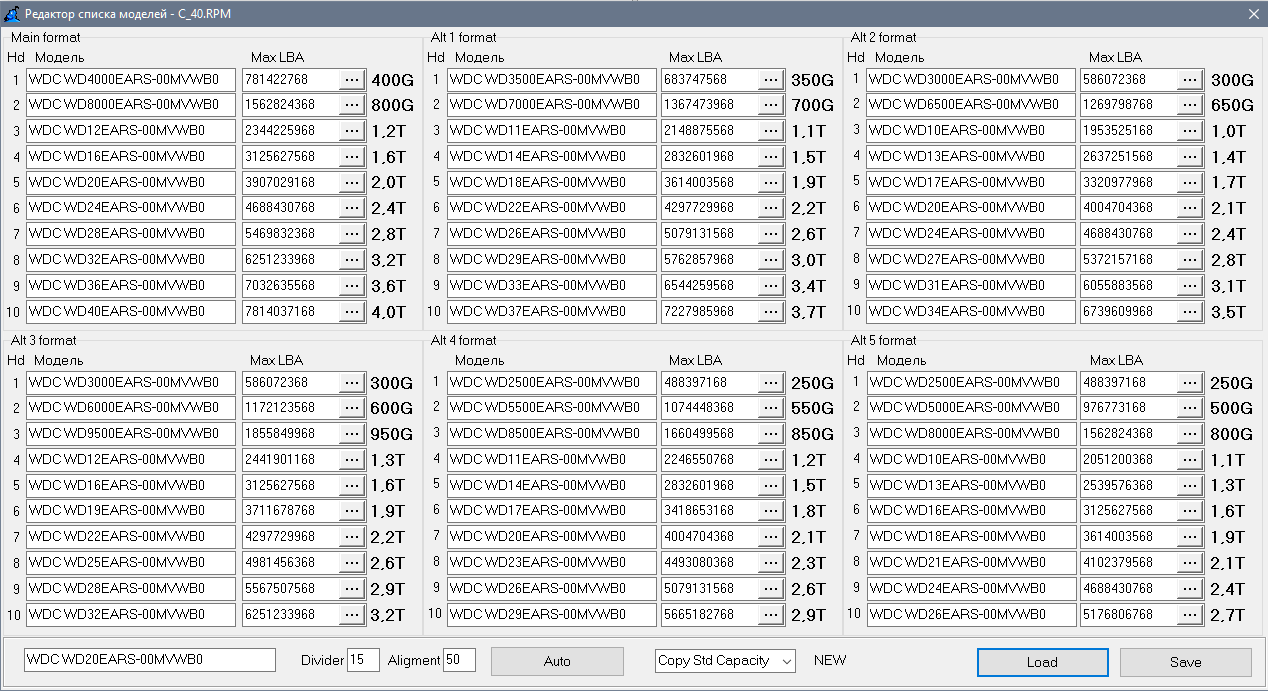Click the '...' button beside Max LBA 5665182768
1268x691 pixels.
pos(772,614)
